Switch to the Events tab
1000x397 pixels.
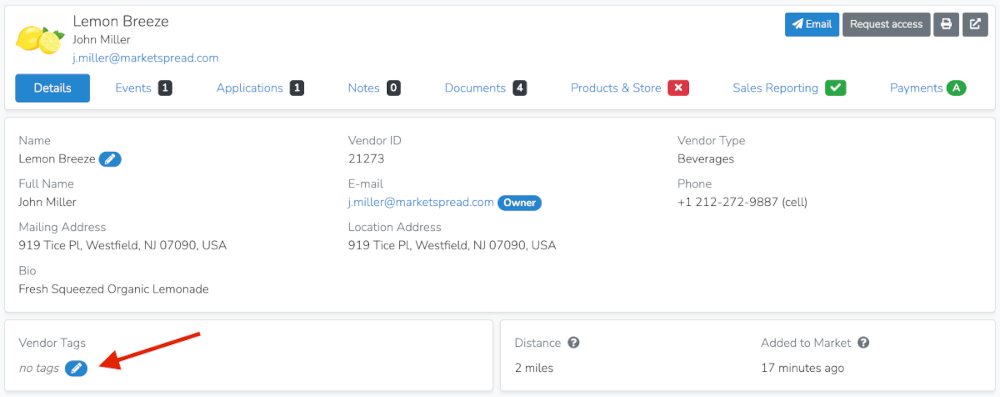pos(143,88)
